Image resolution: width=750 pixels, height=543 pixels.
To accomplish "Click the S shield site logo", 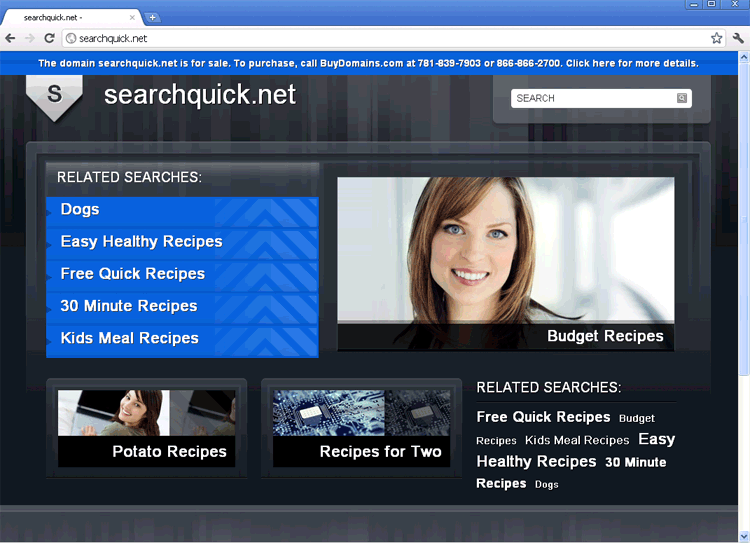I will click(x=54, y=96).
